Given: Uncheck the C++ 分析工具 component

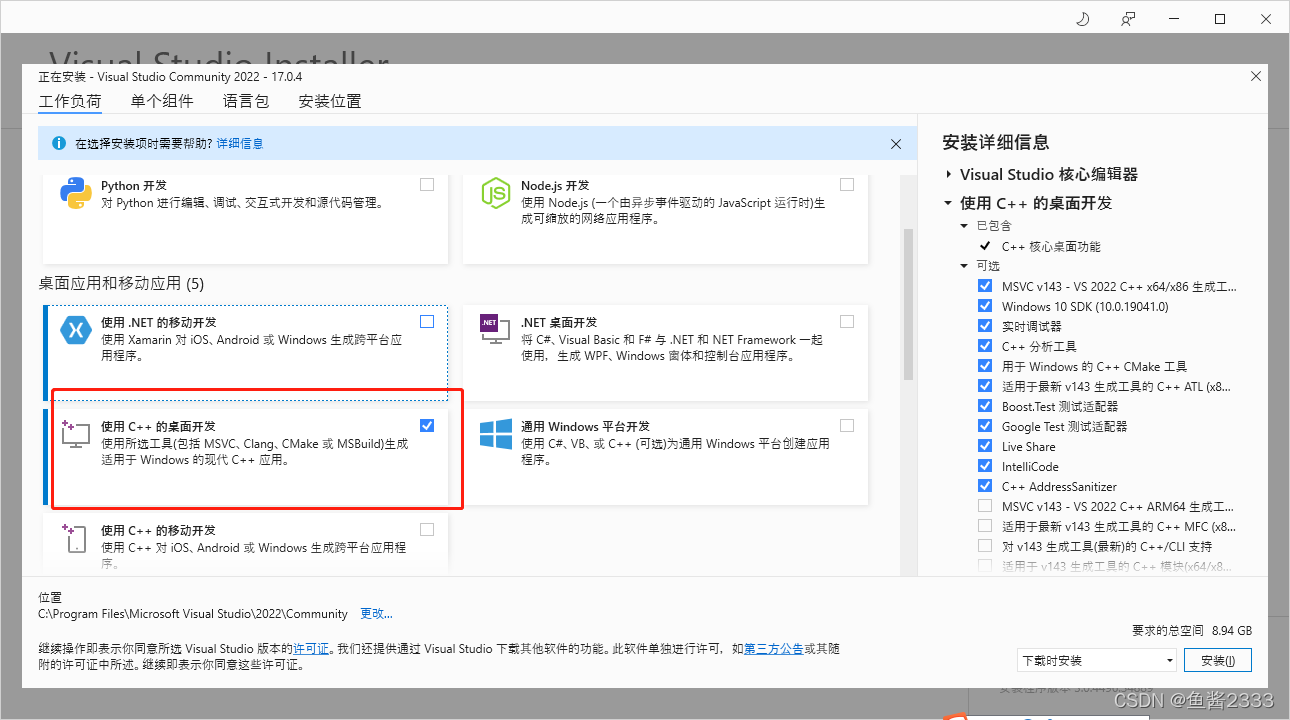Looking at the screenshot, I should point(986,346).
